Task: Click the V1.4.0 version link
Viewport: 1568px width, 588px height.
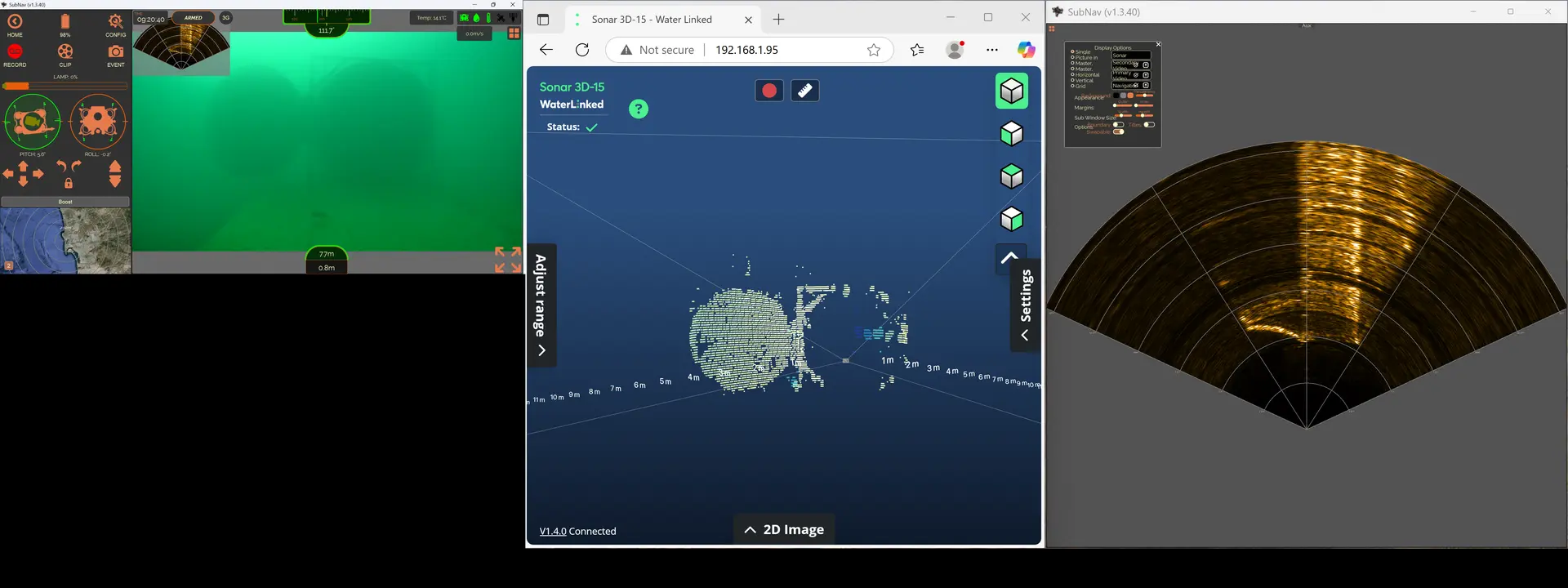Action: click(x=553, y=532)
